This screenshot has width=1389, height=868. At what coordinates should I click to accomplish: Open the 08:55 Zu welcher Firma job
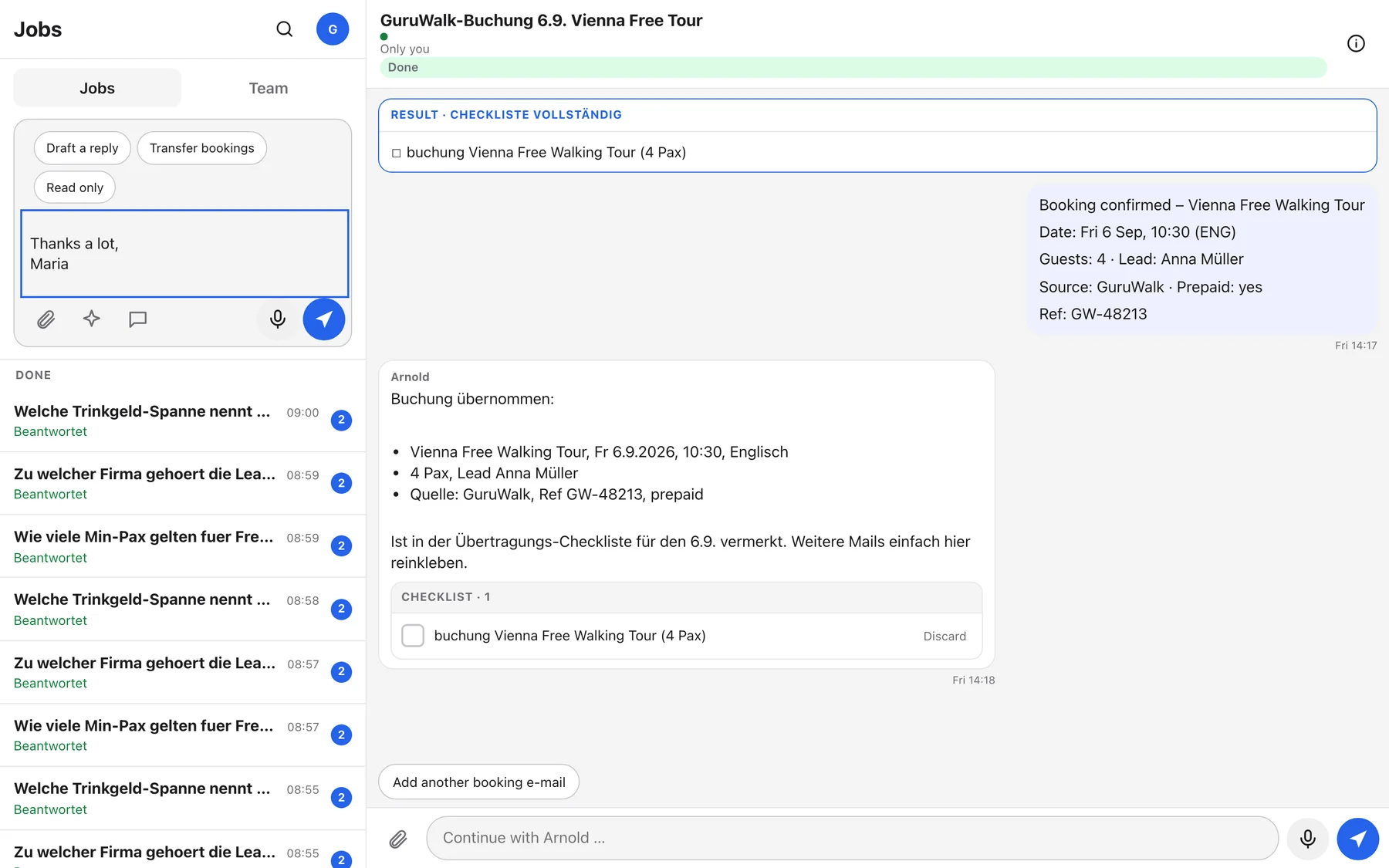tap(183, 850)
